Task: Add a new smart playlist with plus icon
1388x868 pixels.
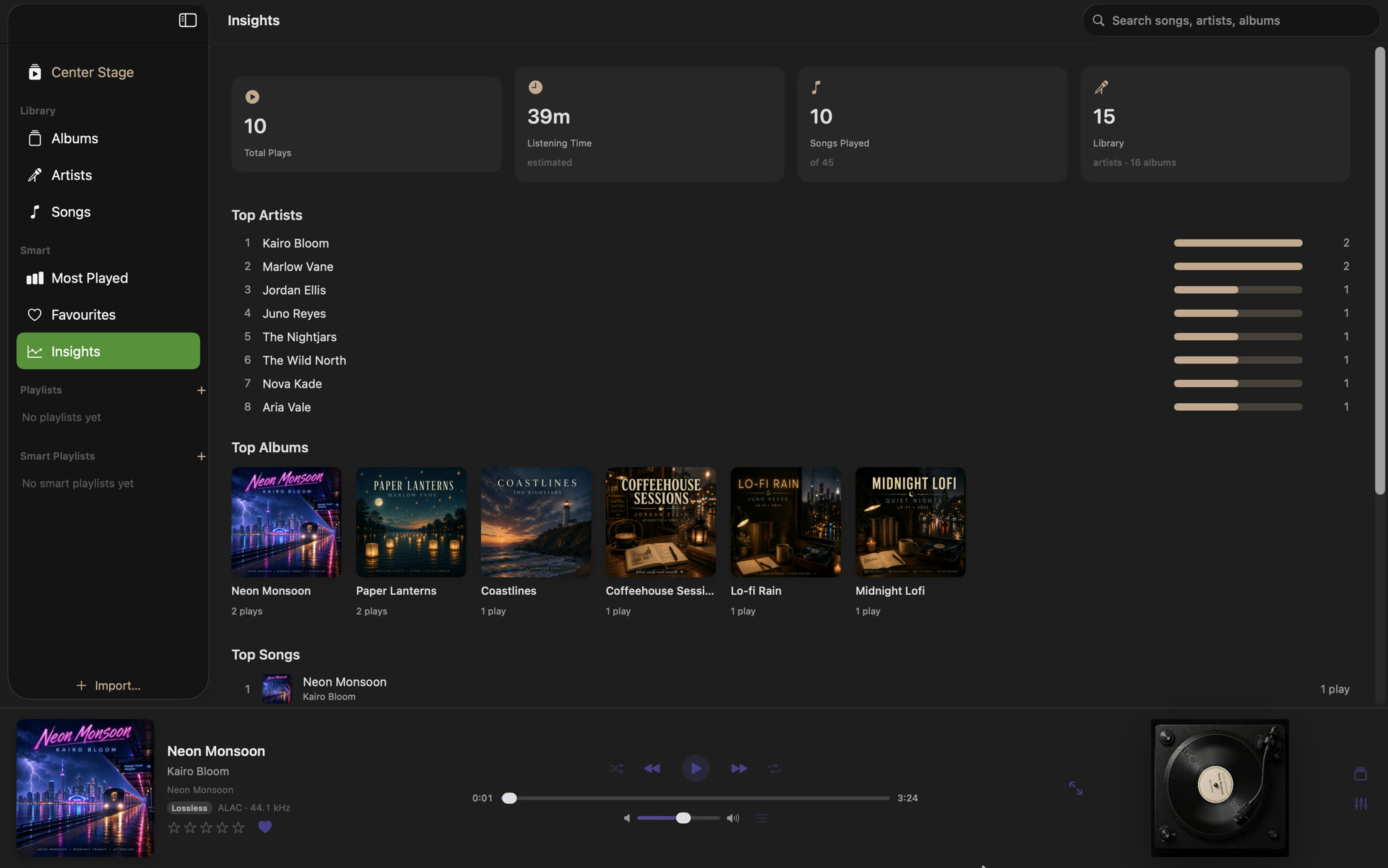Action: point(201,457)
